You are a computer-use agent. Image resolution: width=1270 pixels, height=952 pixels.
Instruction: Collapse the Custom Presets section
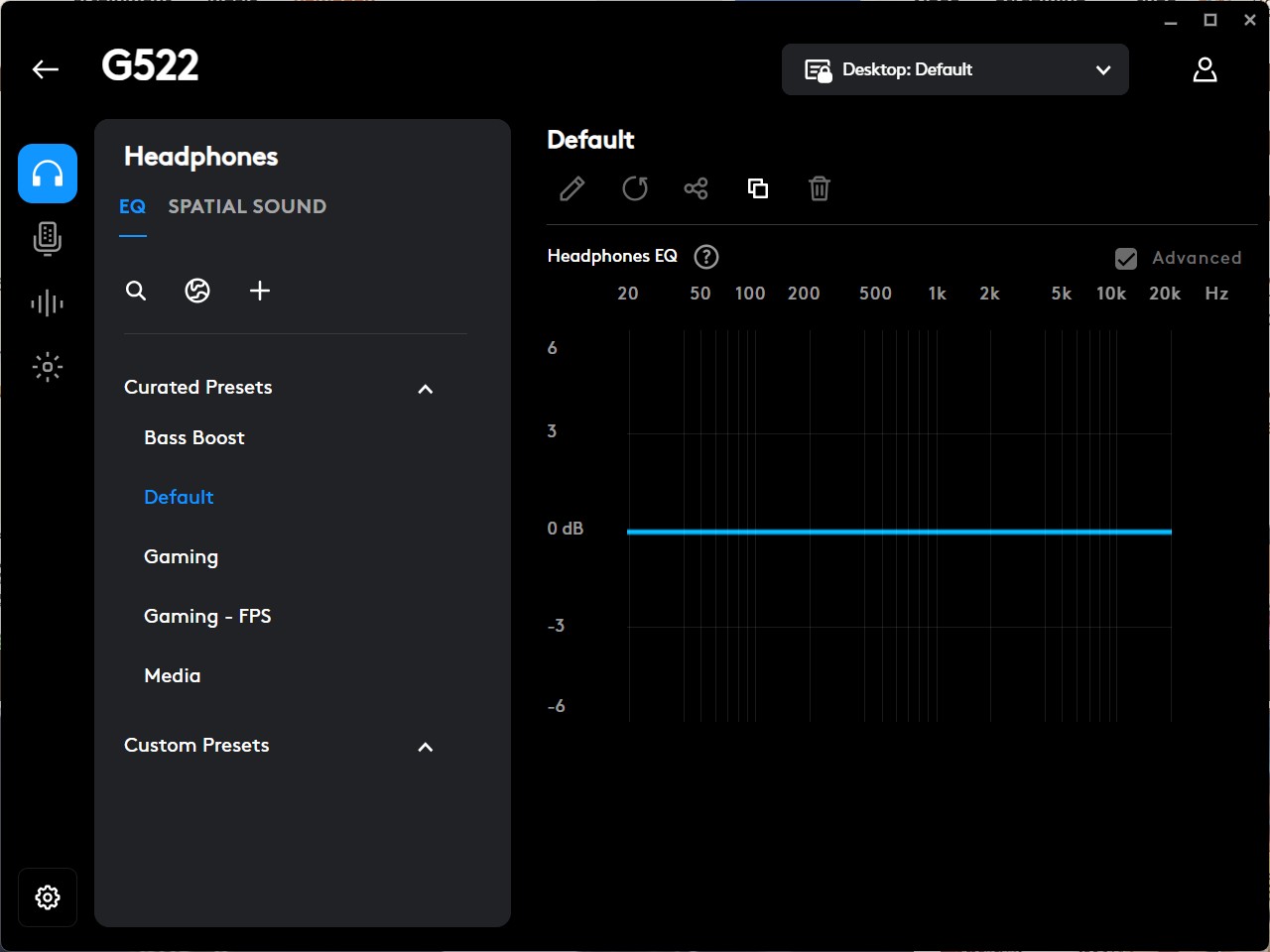(x=426, y=747)
